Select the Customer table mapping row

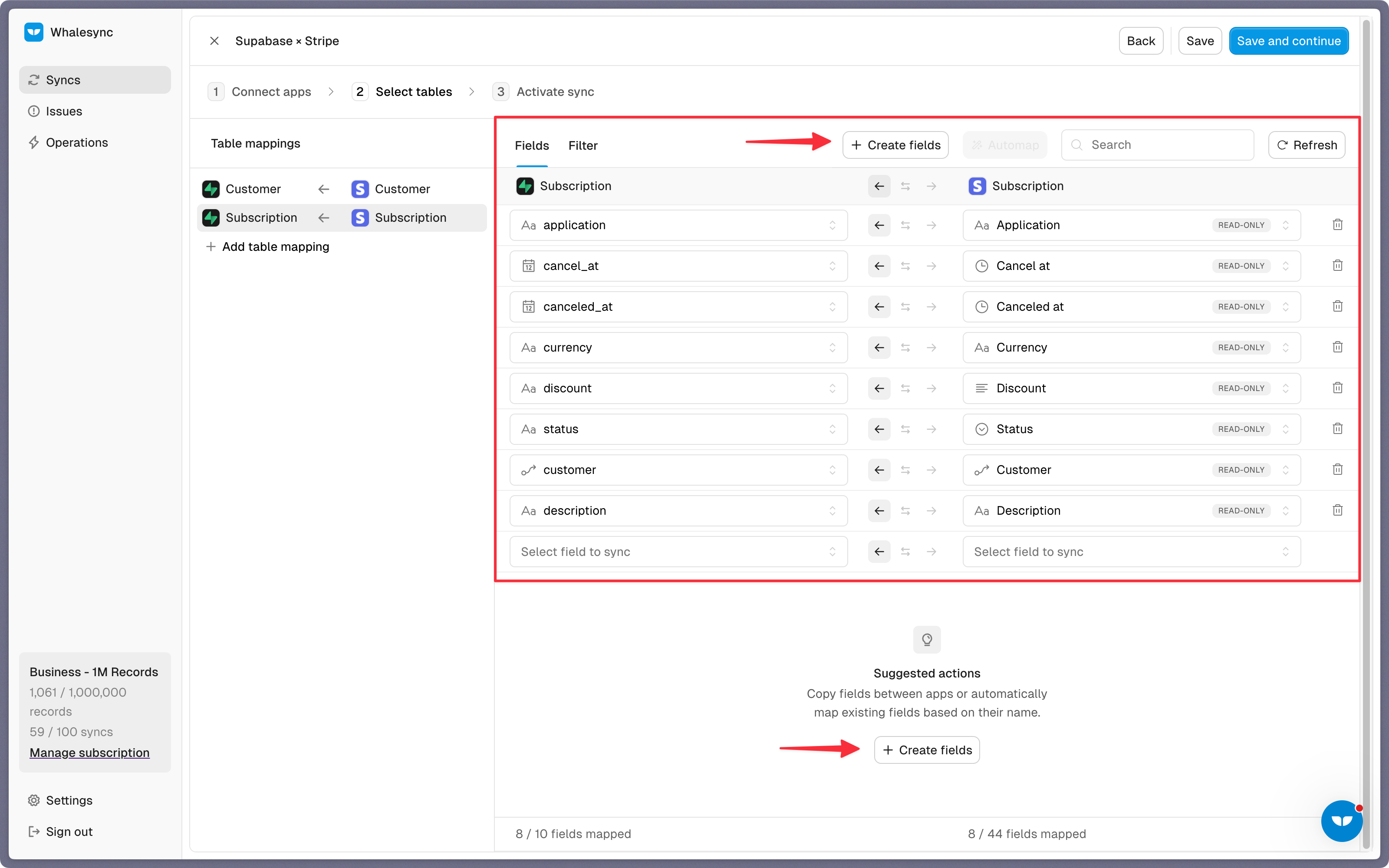pos(342,189)
